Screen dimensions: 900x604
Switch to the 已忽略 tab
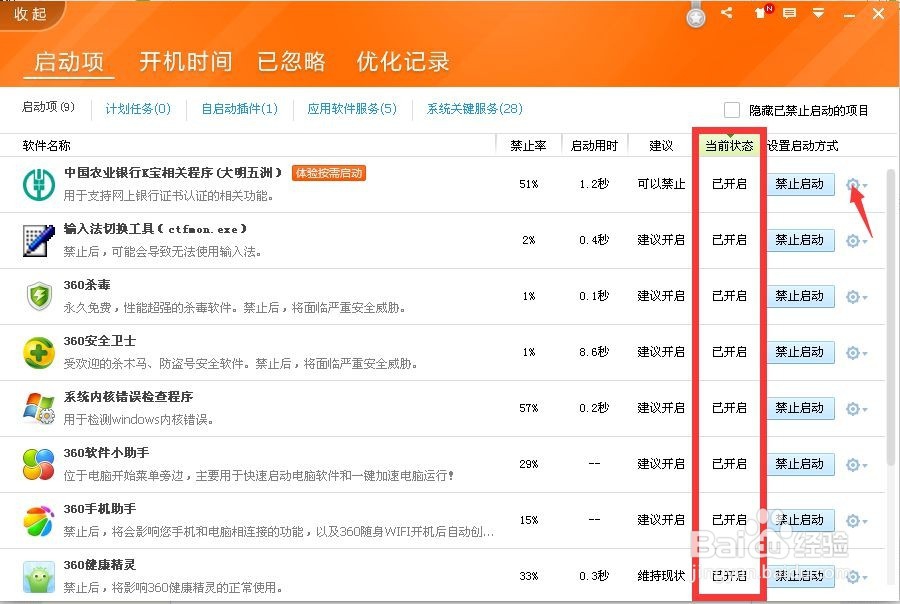[292, 61]
